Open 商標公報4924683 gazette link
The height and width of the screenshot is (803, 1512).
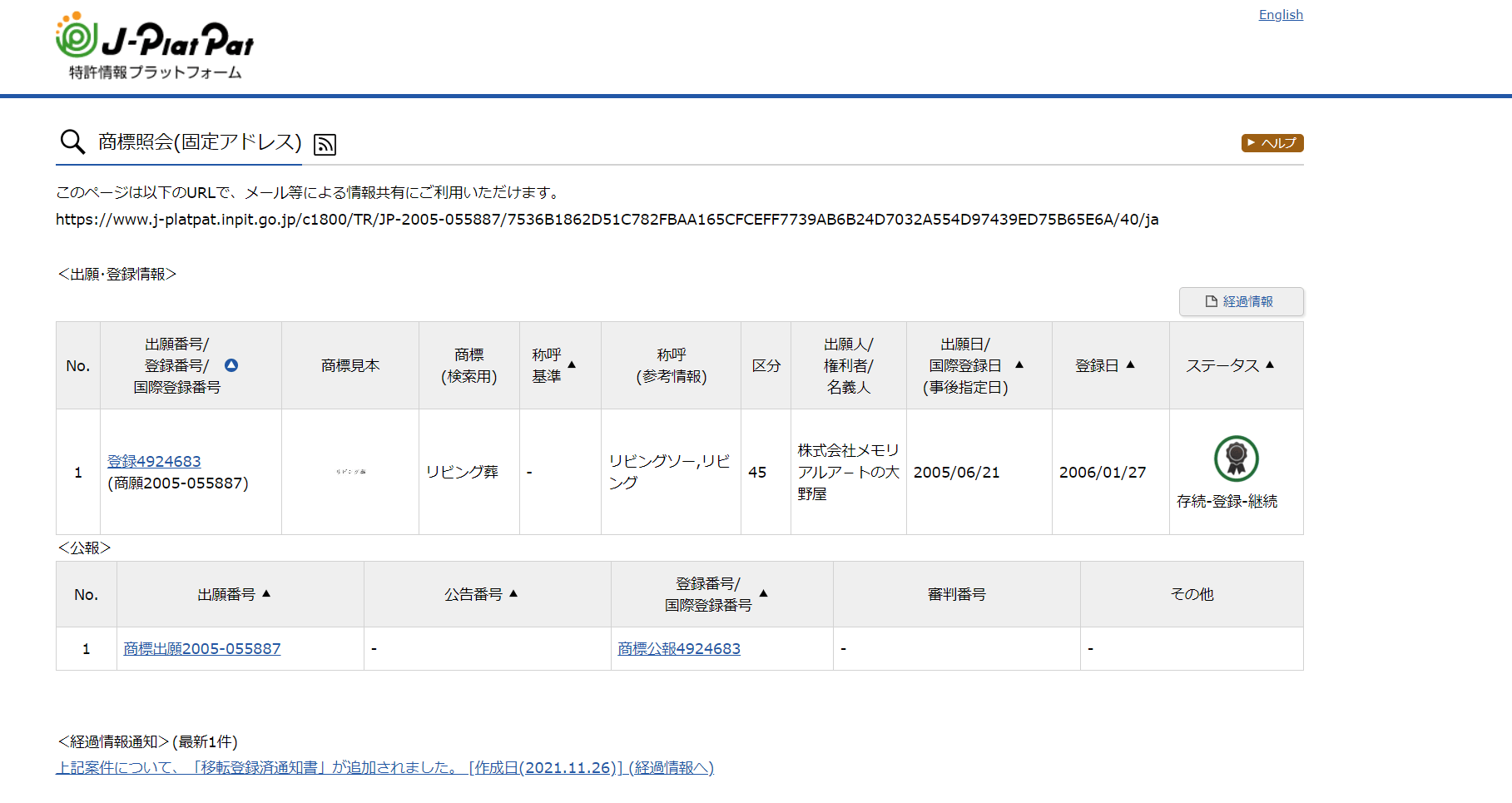pos(679,648)
